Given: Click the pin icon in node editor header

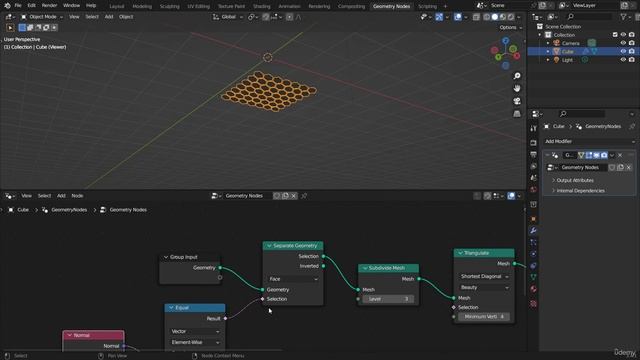Looking at the screenshot, I should [304, 196].
